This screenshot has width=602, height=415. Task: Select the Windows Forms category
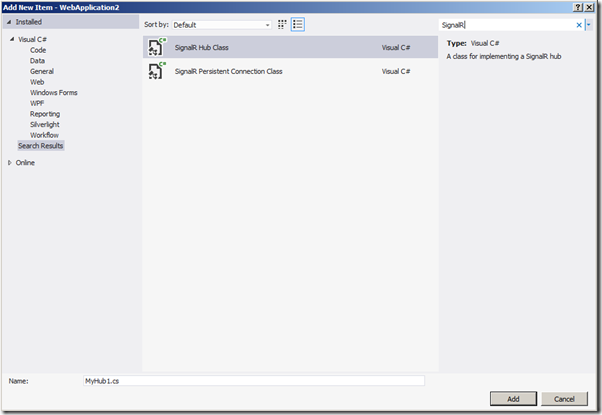click(x=54, y=93)
